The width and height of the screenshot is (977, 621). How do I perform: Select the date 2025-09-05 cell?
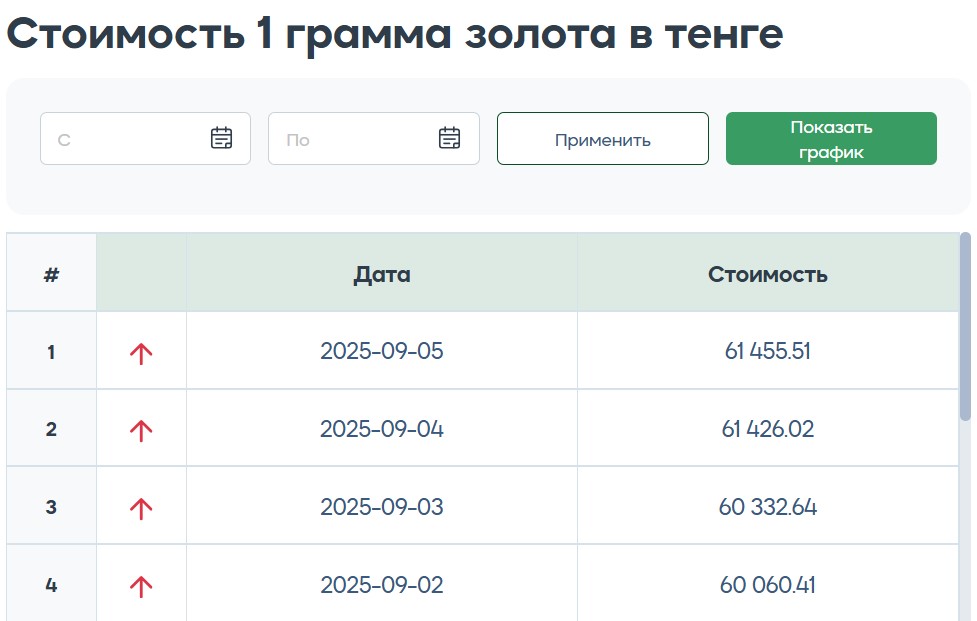[381, 352]
